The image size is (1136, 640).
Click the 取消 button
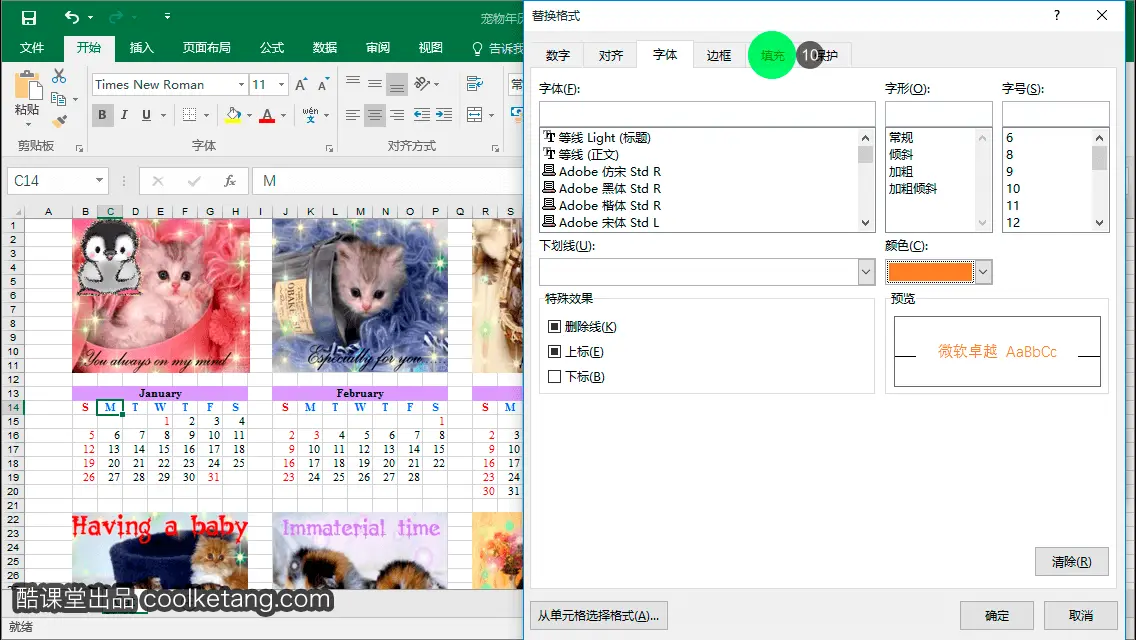(x=1081, y=615)
